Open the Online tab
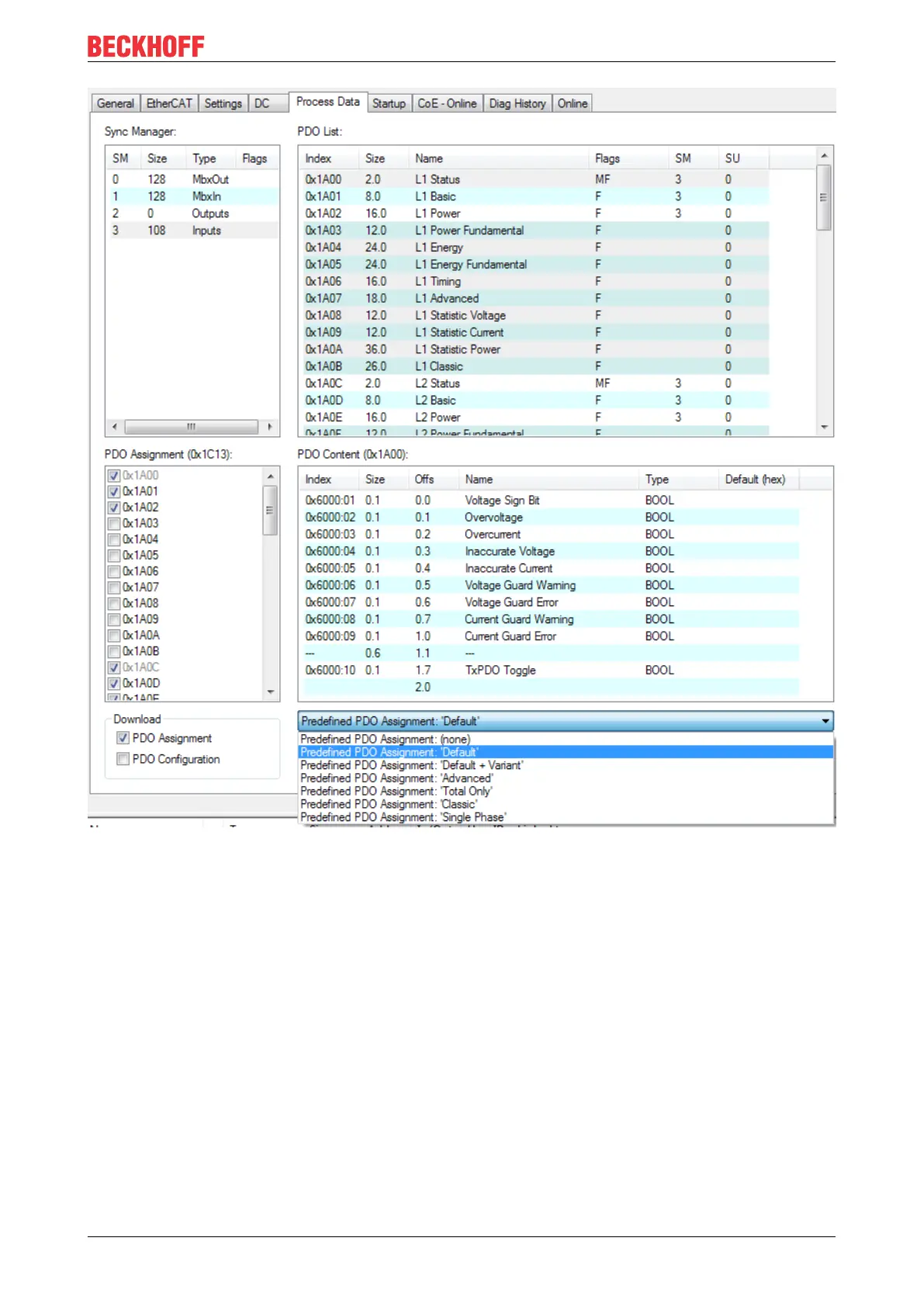The image size is (924, 1307). coord(573,103)
